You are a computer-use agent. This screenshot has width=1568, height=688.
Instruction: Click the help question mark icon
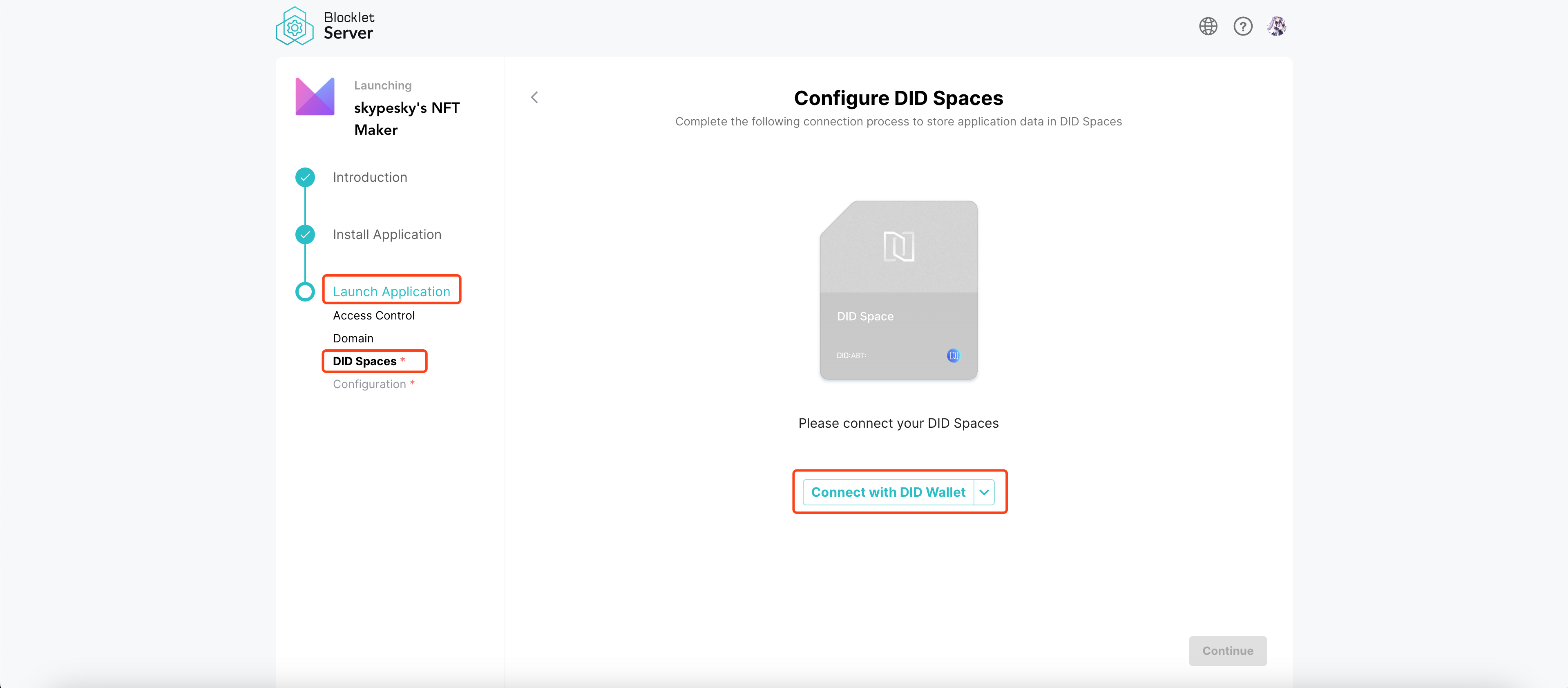pyautogui.click(x=1242, y=26)
